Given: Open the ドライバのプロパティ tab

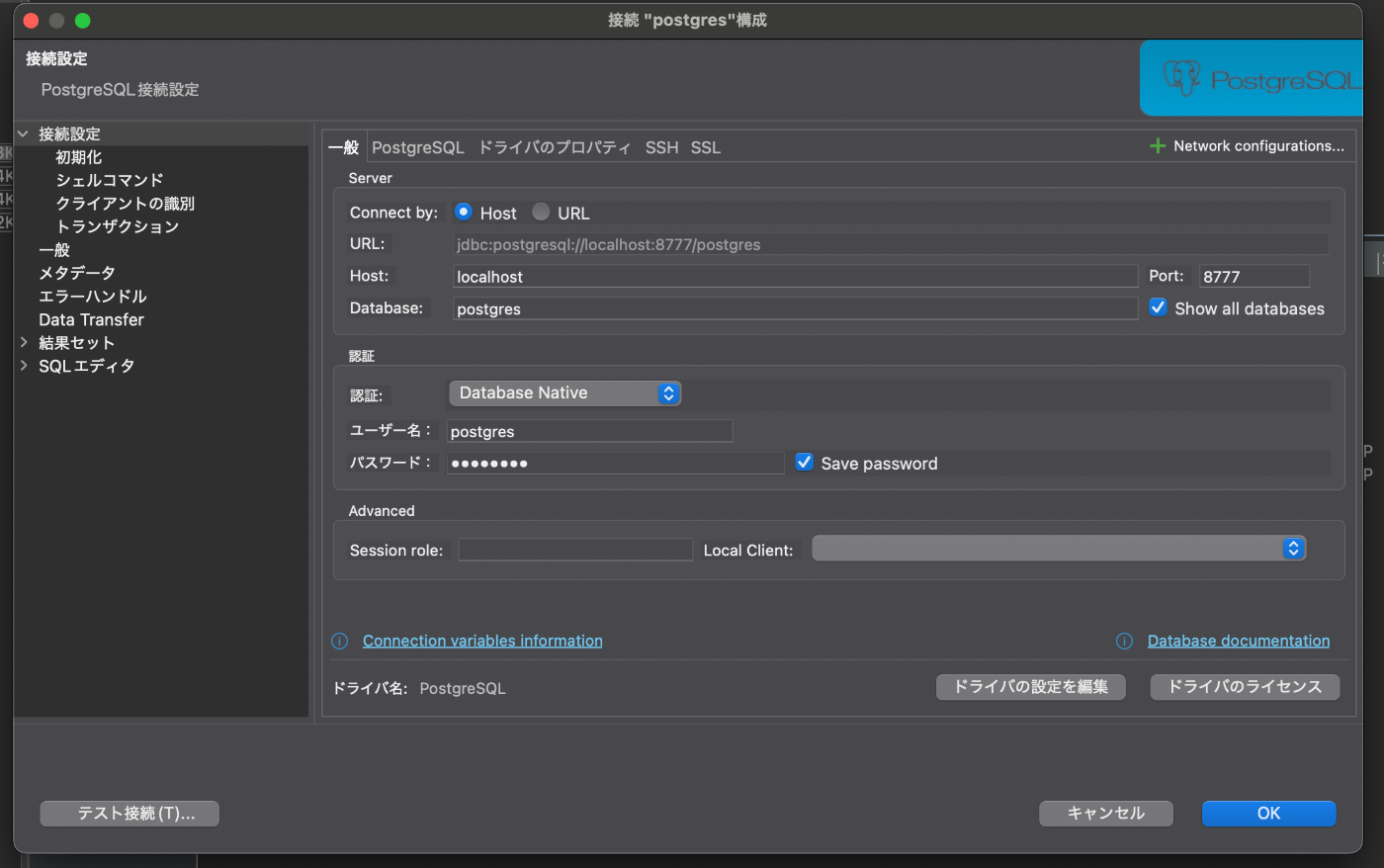Looking at the screenshot, I should click(555, 147).
